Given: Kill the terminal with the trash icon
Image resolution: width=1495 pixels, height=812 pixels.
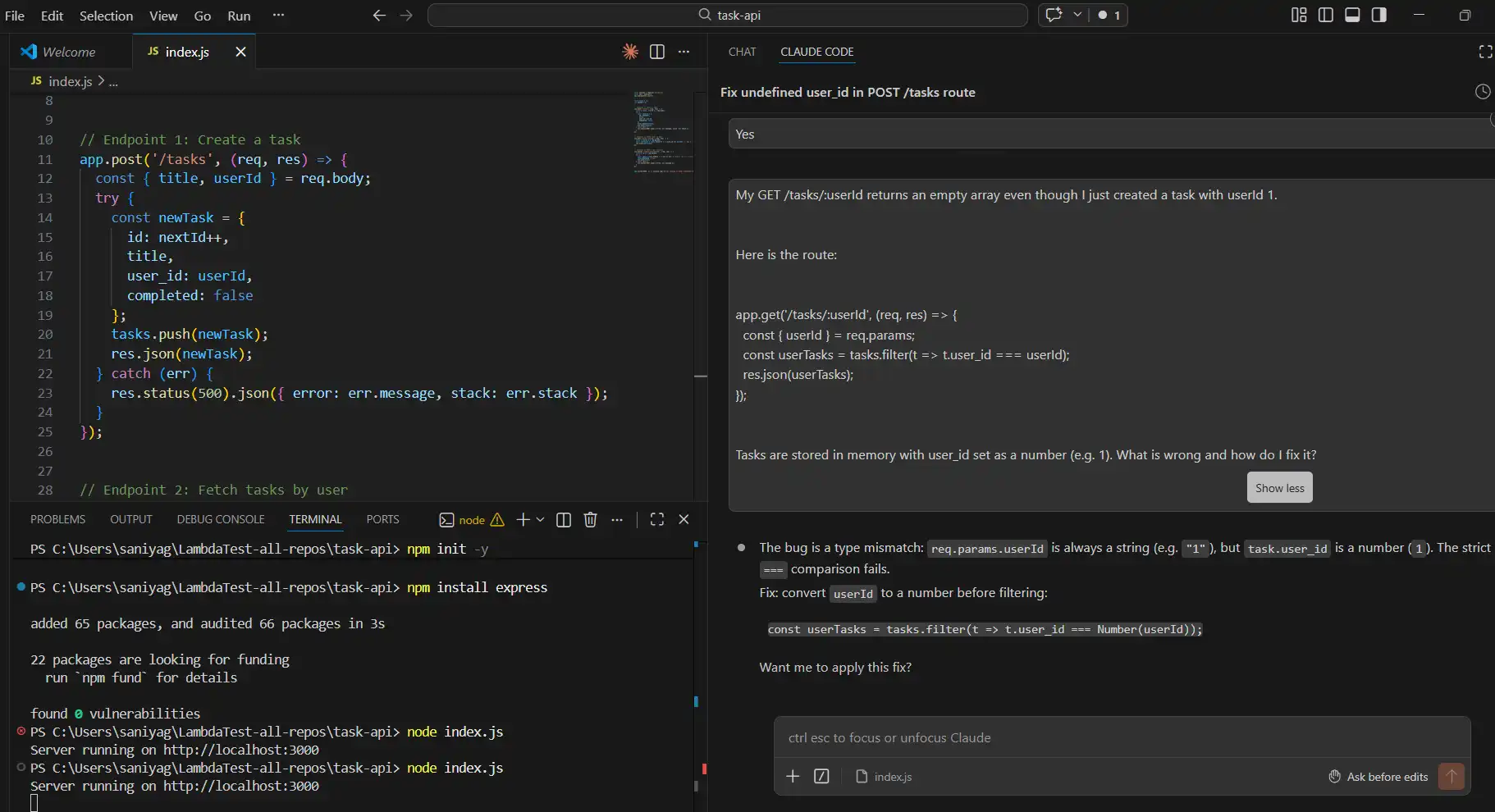Looking at the screenshot, I should click(590, 520).
